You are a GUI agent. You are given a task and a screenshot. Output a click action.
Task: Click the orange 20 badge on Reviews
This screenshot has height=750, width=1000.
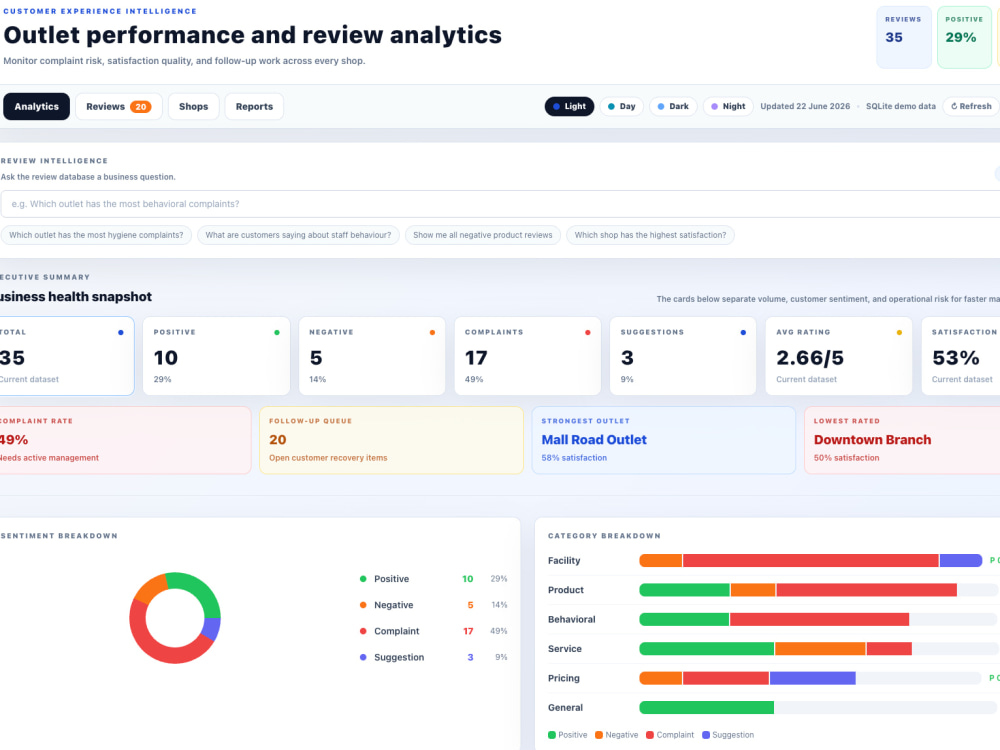click(141, 107)
